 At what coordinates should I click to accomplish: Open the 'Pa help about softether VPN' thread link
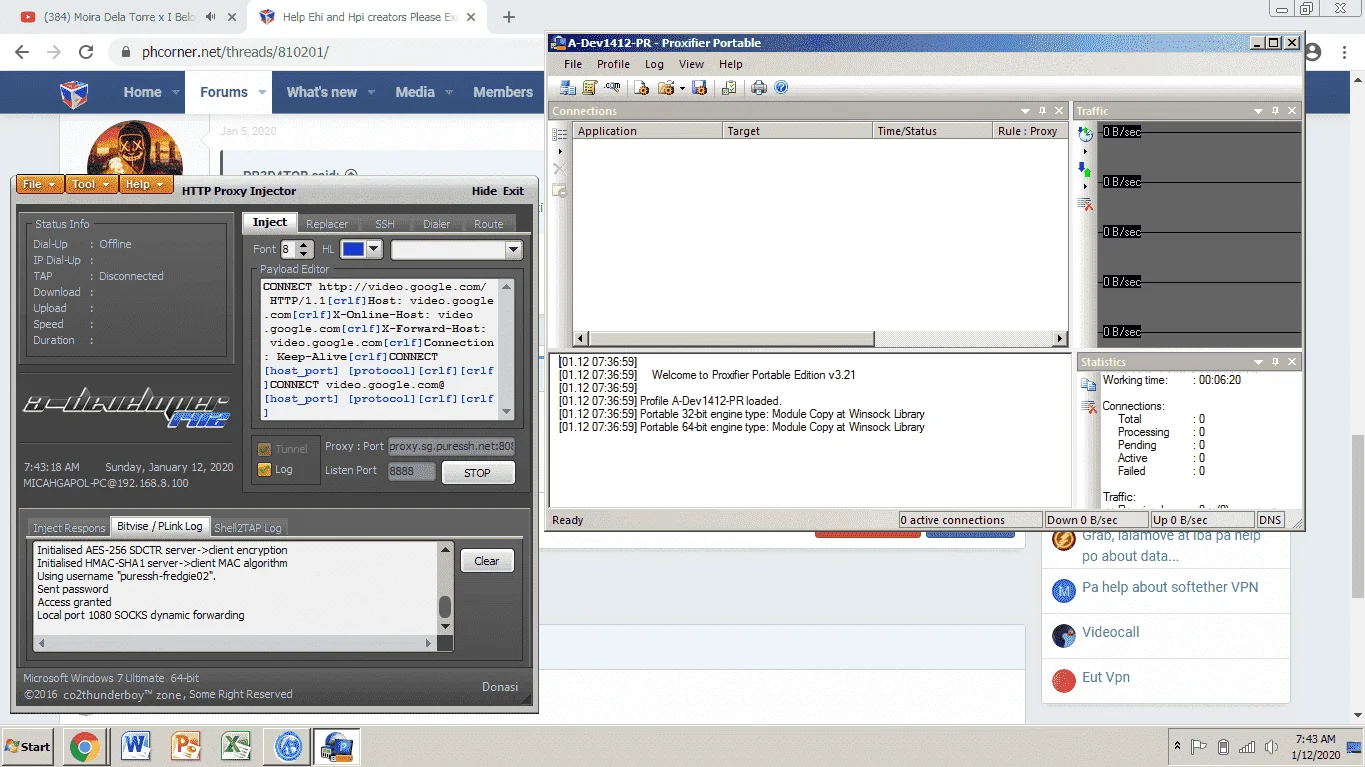pos(1170,587)
